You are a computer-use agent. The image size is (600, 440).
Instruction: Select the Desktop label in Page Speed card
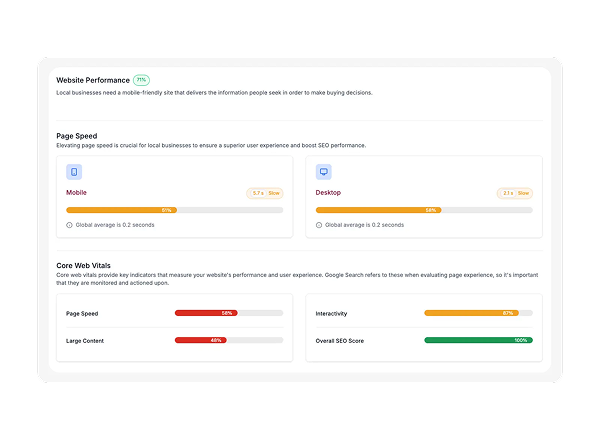click(329, 192)
